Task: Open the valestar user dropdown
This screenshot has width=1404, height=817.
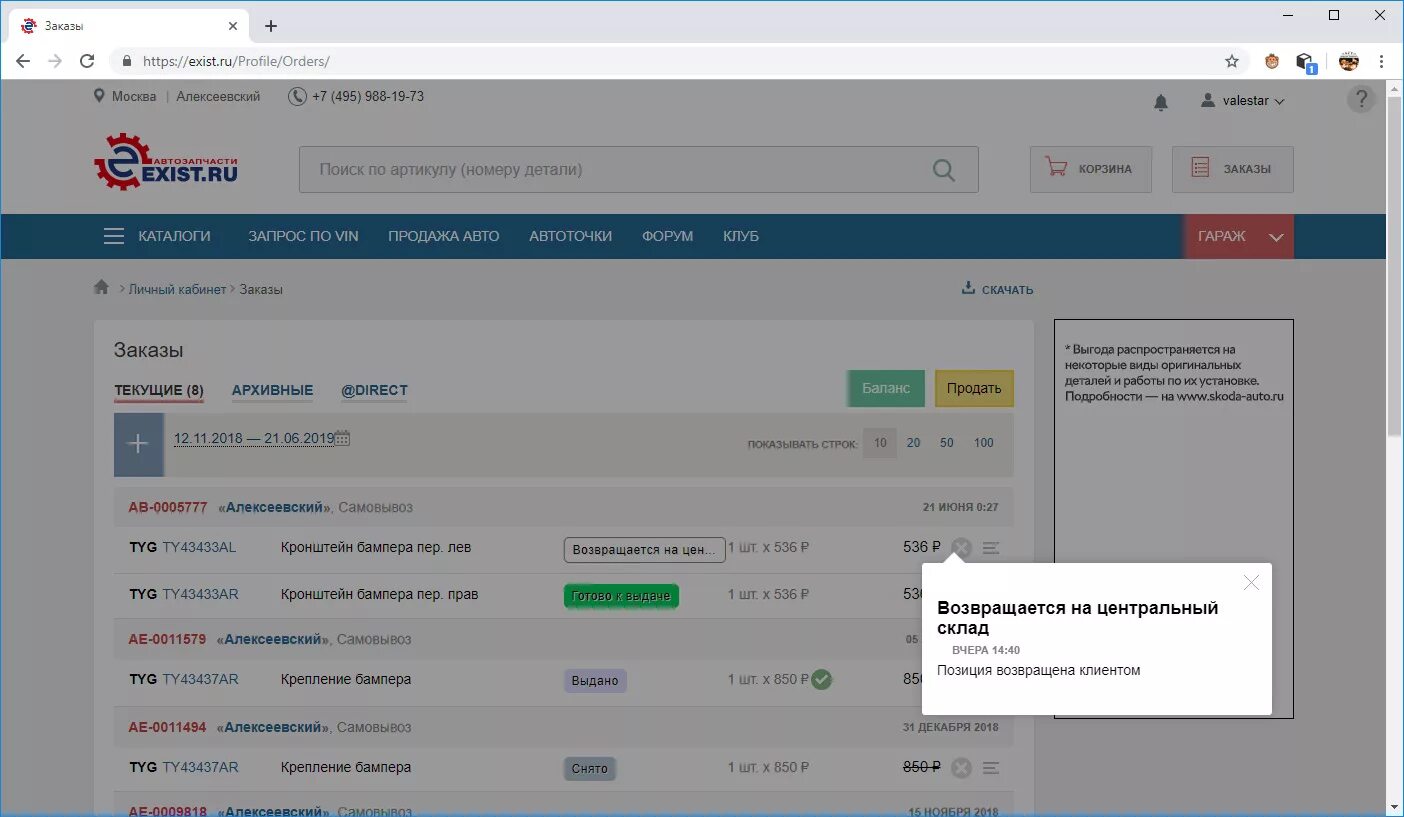Action: (1243, 101)
